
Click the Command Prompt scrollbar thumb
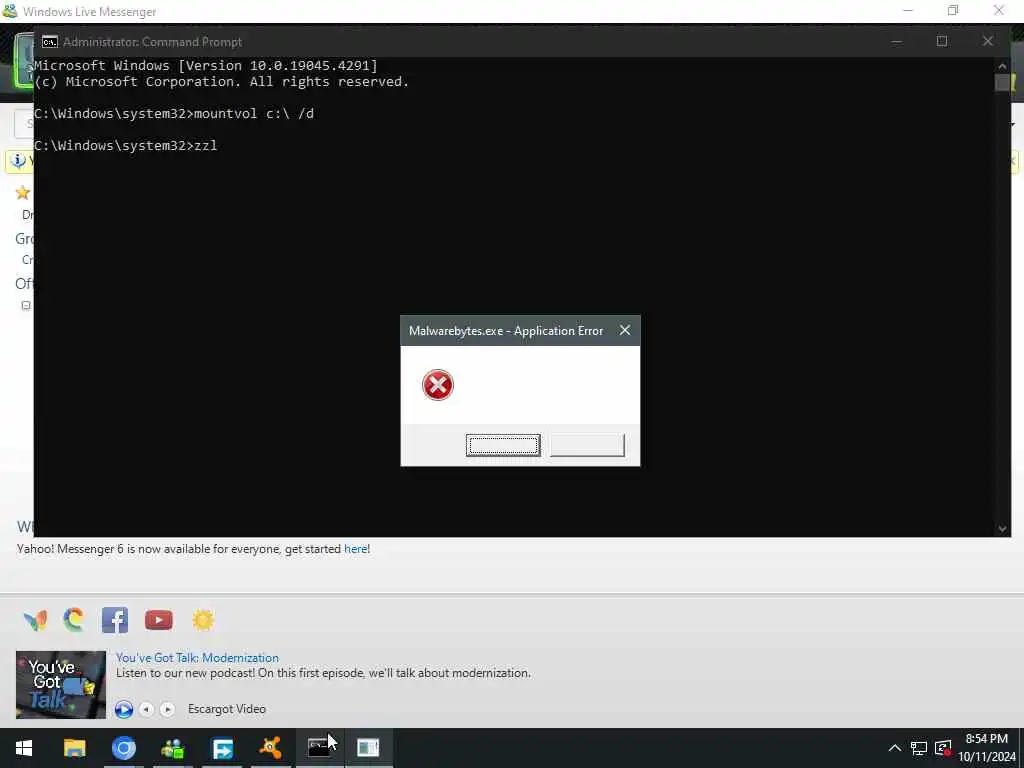click(1002, 82)
